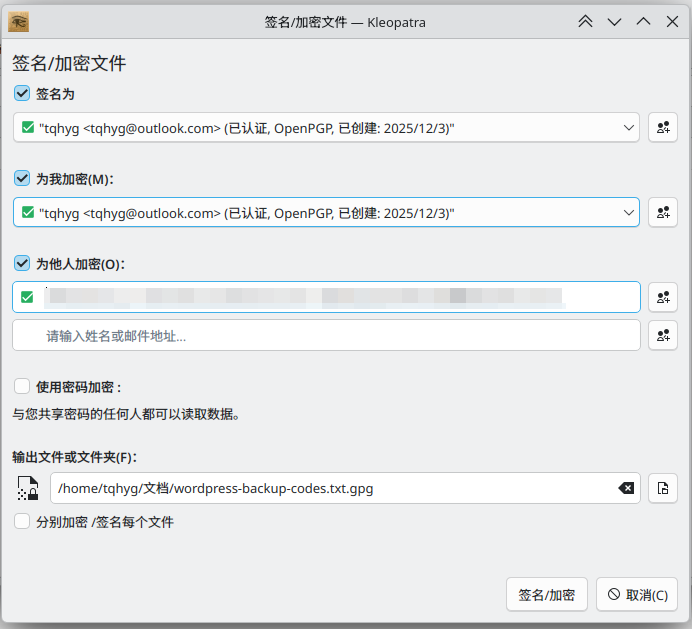The width and height of the screenshot is (692, 629).
Task: Disable the 为他人加密(O) checkbox
Action: click(22, 264)
